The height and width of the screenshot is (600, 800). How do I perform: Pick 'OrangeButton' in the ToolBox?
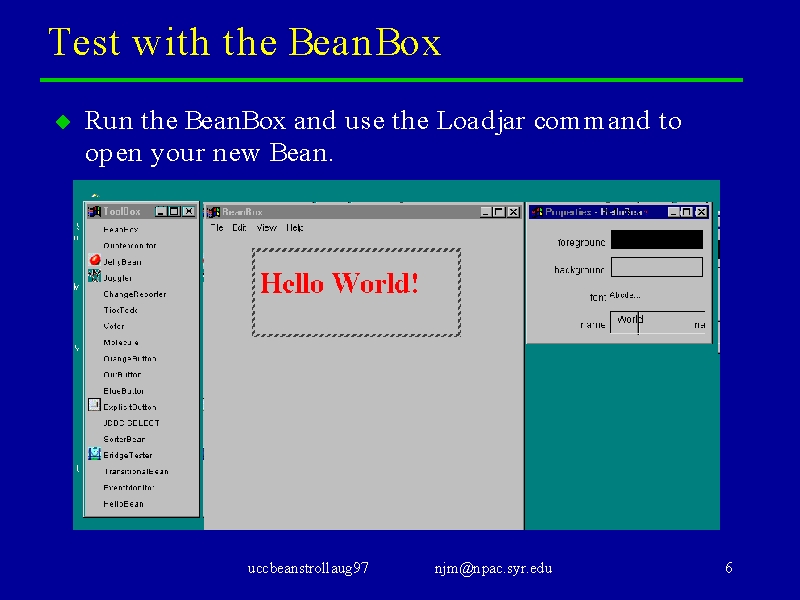coord(130,358)
